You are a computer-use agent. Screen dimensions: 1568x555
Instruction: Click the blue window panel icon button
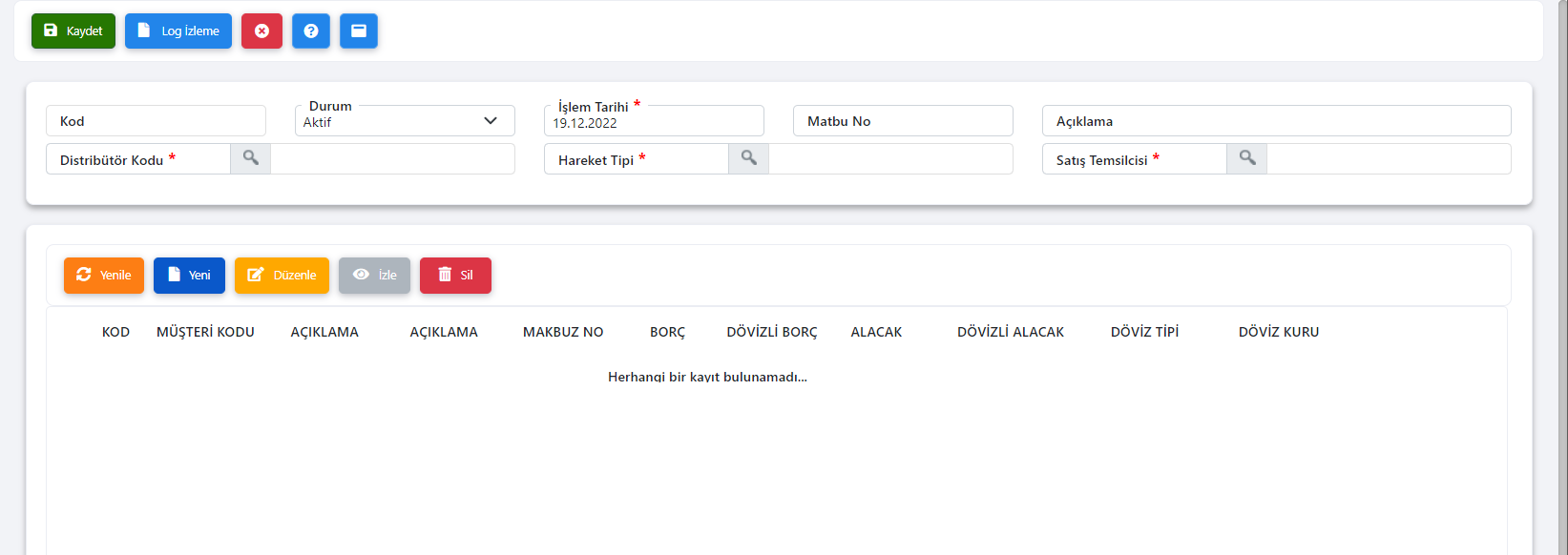tap(359, 31)
